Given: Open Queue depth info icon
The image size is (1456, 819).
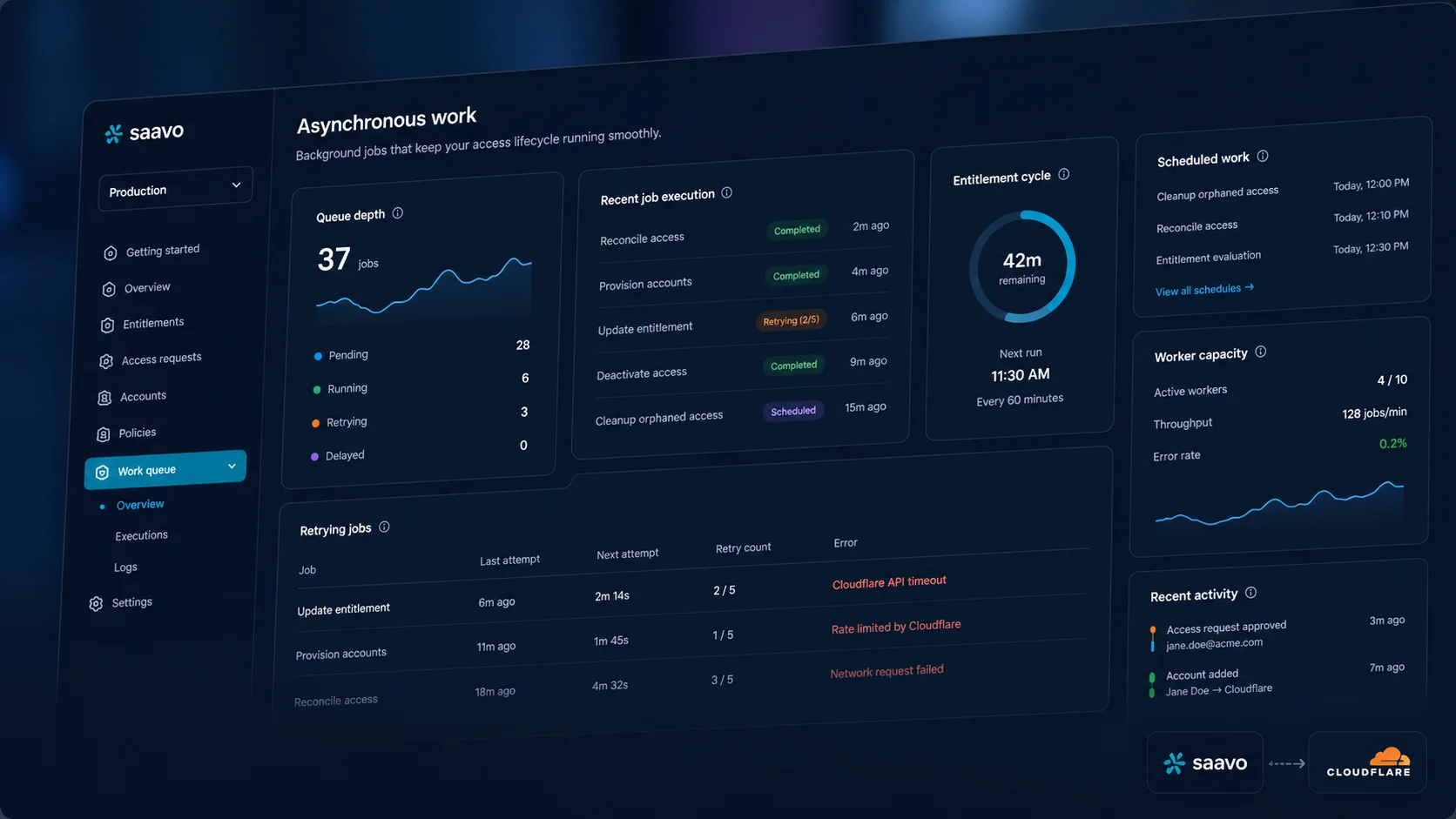Looking at the screenshot, I should [398, 212].
